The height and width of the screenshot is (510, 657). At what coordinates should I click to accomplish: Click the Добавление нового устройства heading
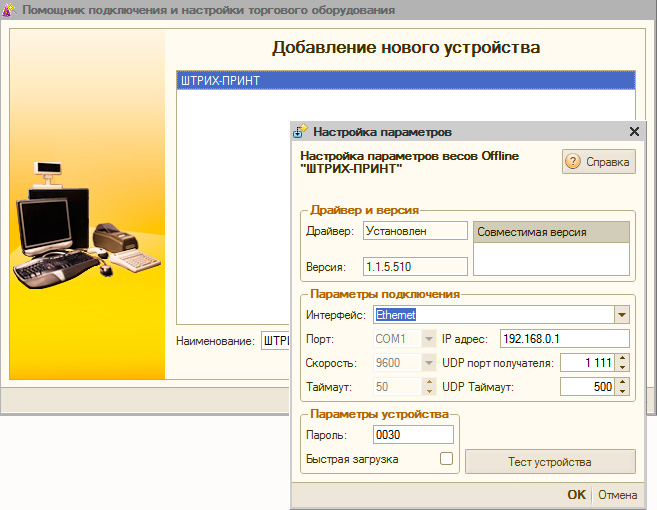tap(406, 47)
